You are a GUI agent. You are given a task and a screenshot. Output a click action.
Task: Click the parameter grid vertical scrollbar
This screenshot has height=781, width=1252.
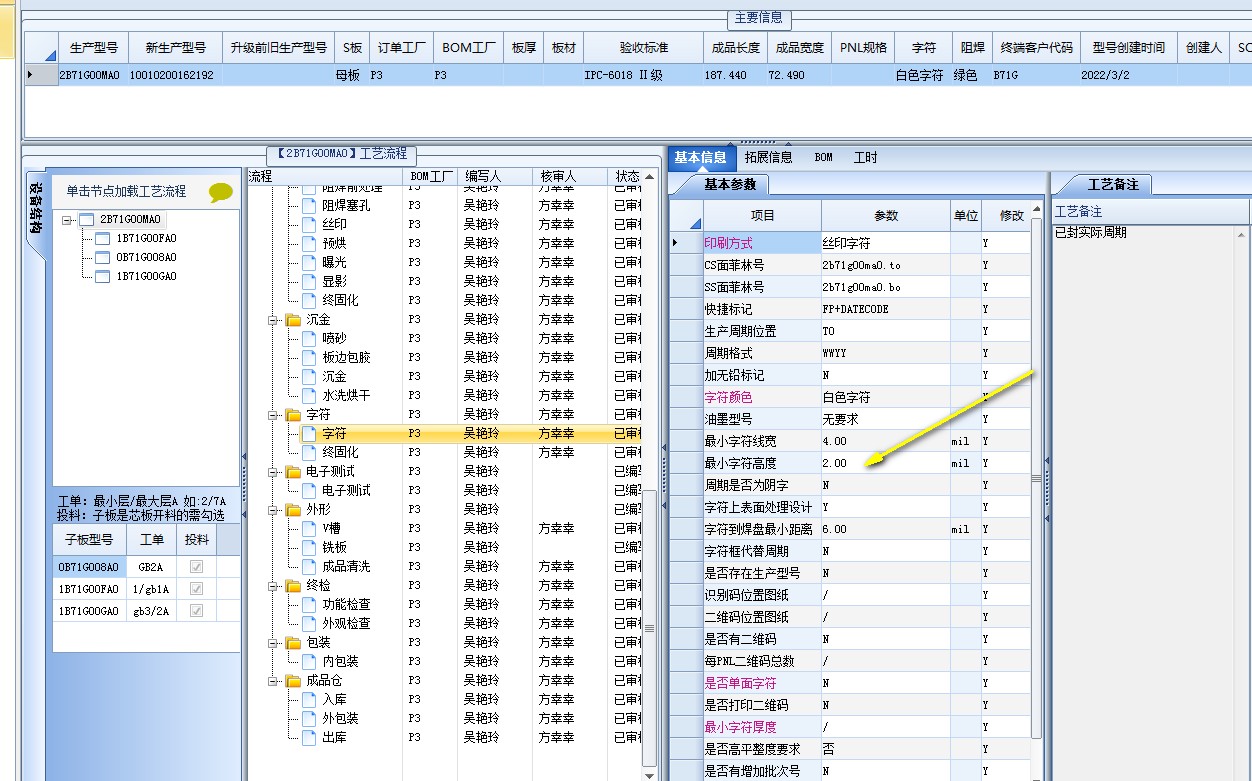1036,480
